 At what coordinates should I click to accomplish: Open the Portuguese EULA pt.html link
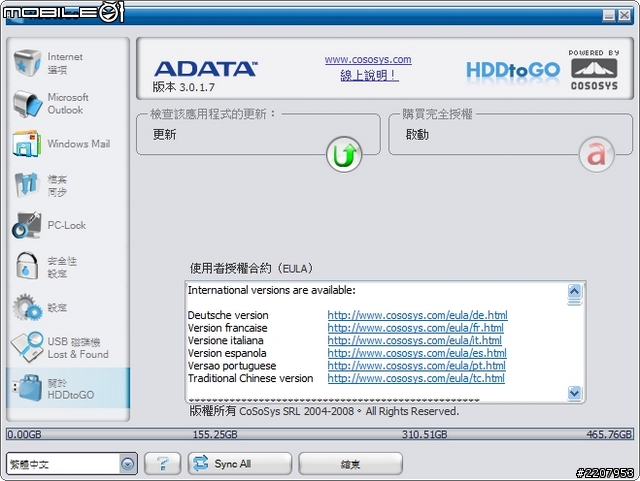tap(416, 366)
